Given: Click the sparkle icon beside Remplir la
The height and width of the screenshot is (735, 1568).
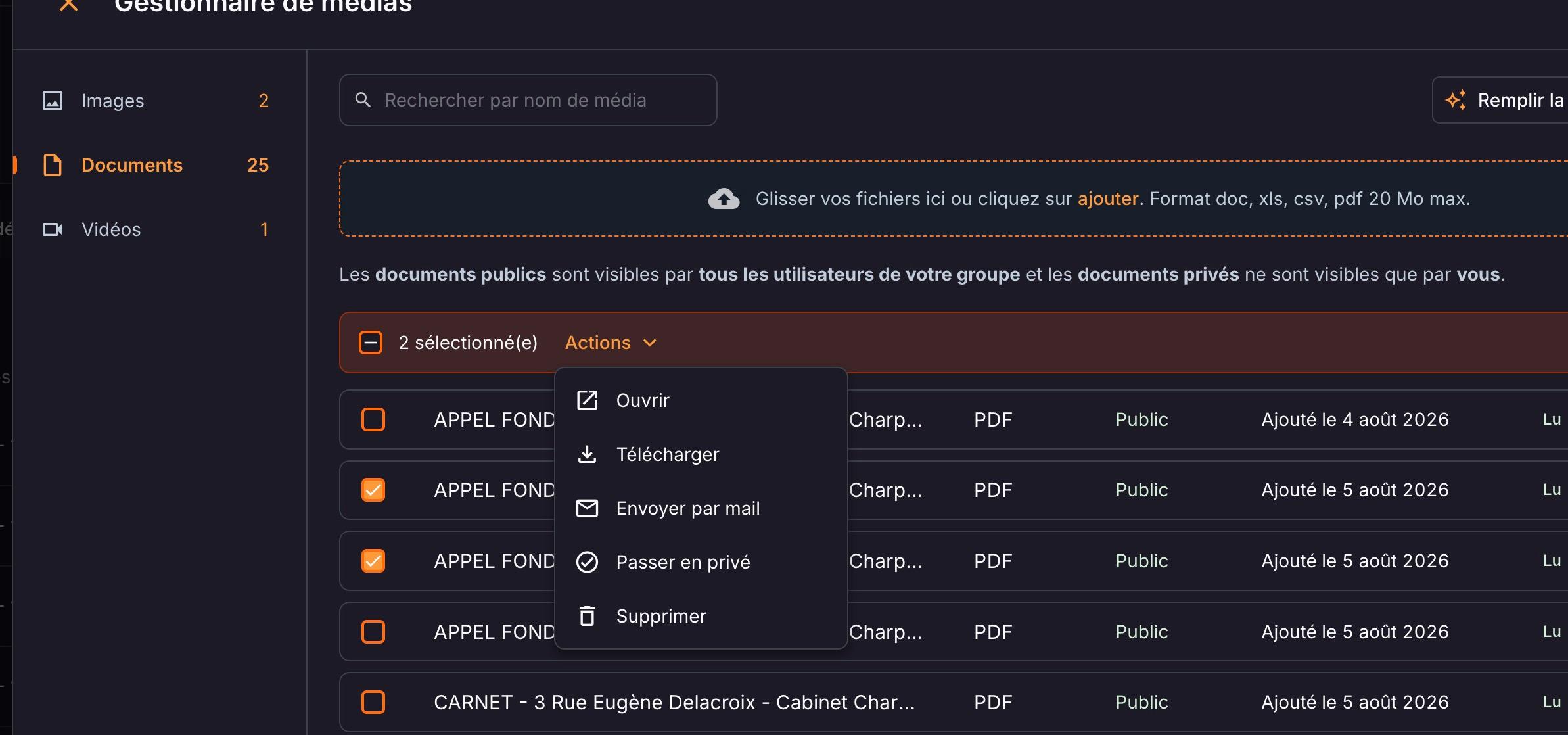Looking at the screenshot, I should [x=1456, y=100].
